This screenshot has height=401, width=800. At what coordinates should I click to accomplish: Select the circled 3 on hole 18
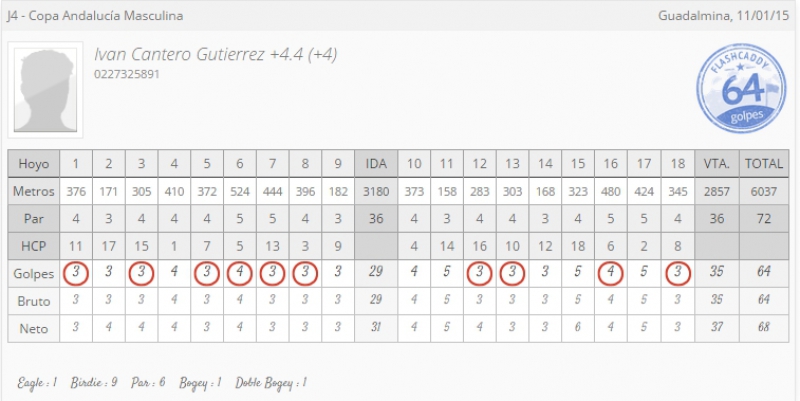point(678,273)
